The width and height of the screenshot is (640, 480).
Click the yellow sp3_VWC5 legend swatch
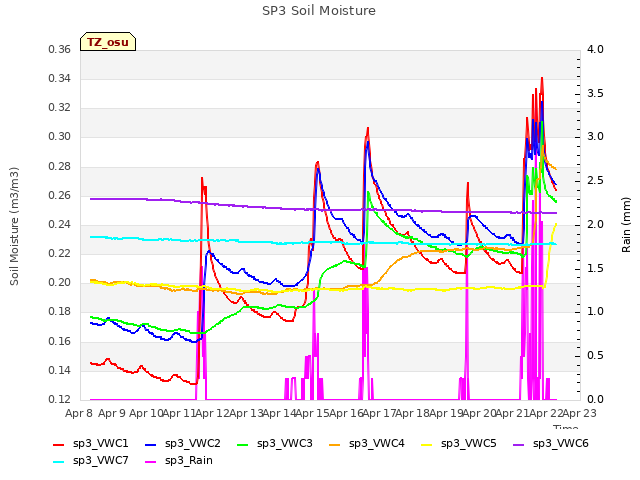[427, 444]
